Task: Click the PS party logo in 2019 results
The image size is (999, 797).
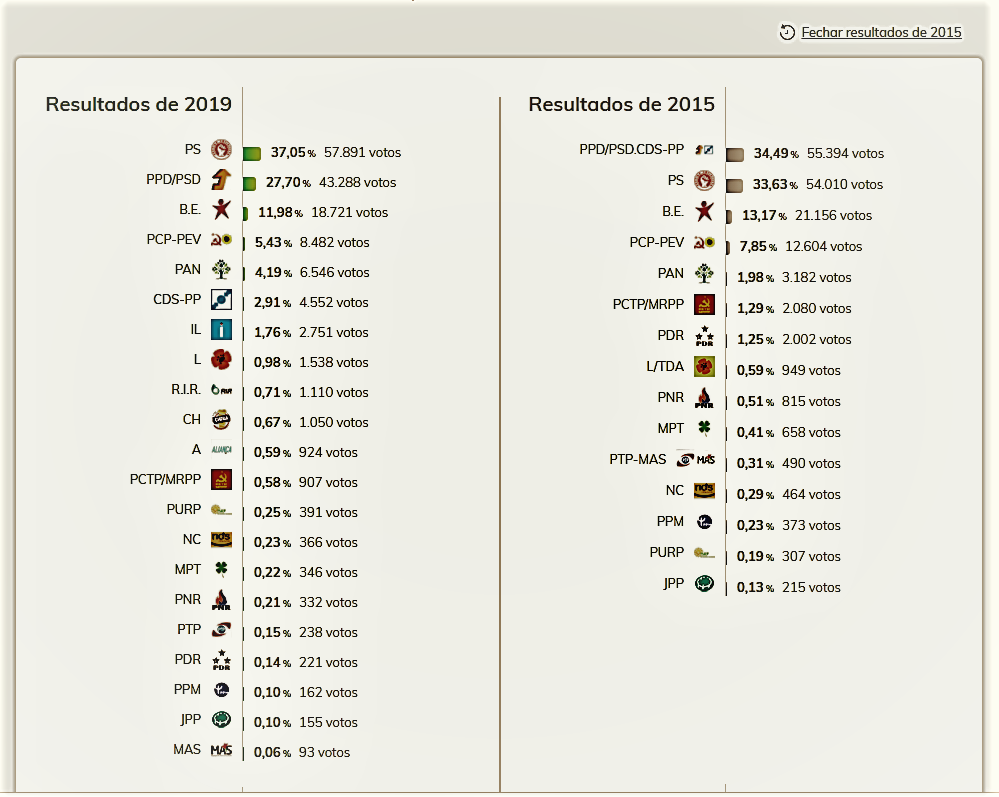Action: point(221,151)
